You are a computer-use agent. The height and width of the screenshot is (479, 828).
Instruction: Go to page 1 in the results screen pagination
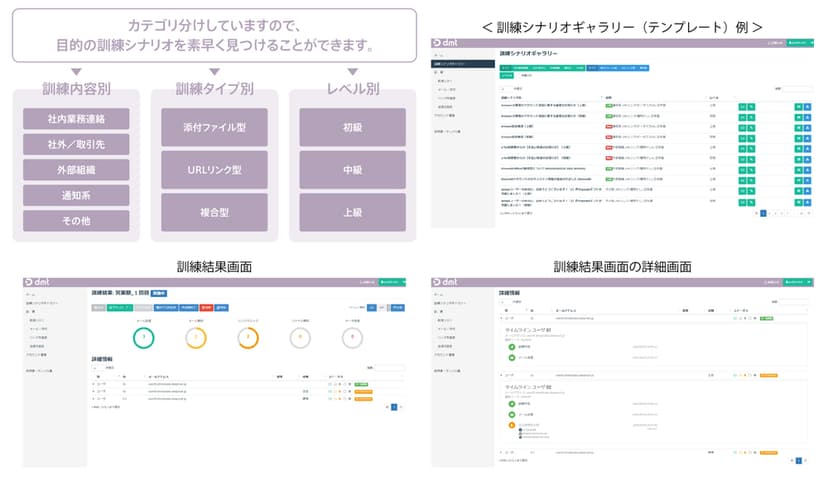tap(394, 407)
